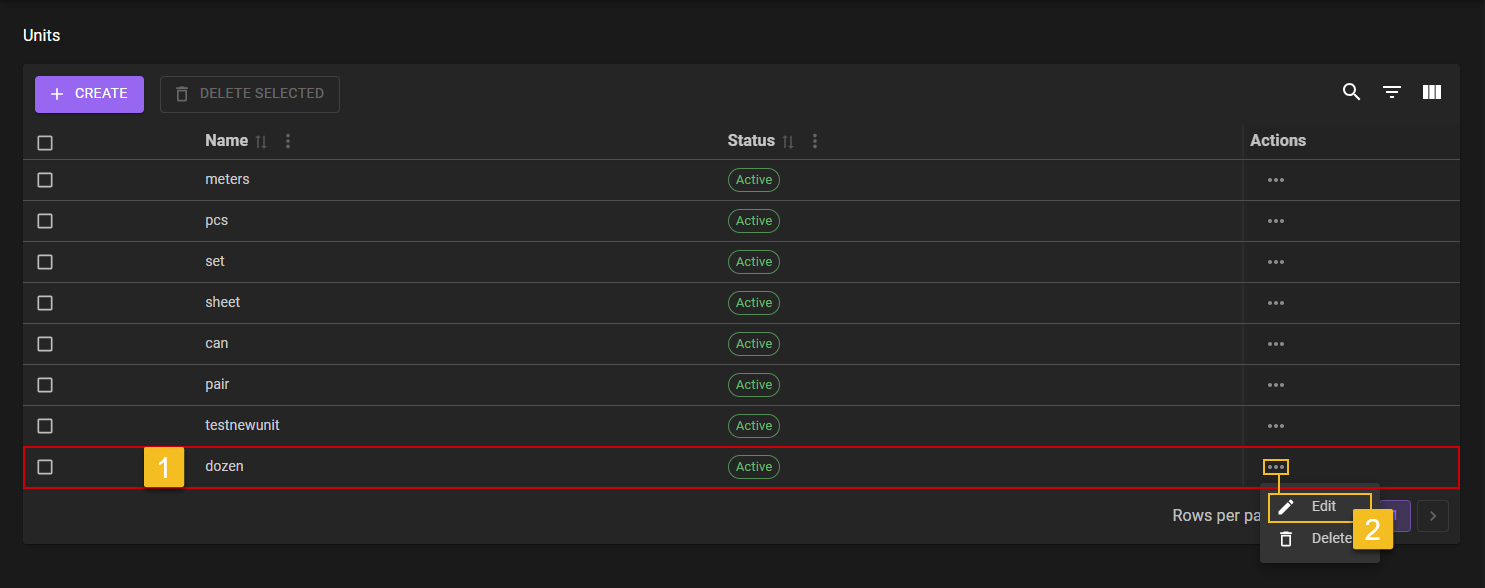Open actions ellipsis for sheet row

click(x=1275, y=303)
